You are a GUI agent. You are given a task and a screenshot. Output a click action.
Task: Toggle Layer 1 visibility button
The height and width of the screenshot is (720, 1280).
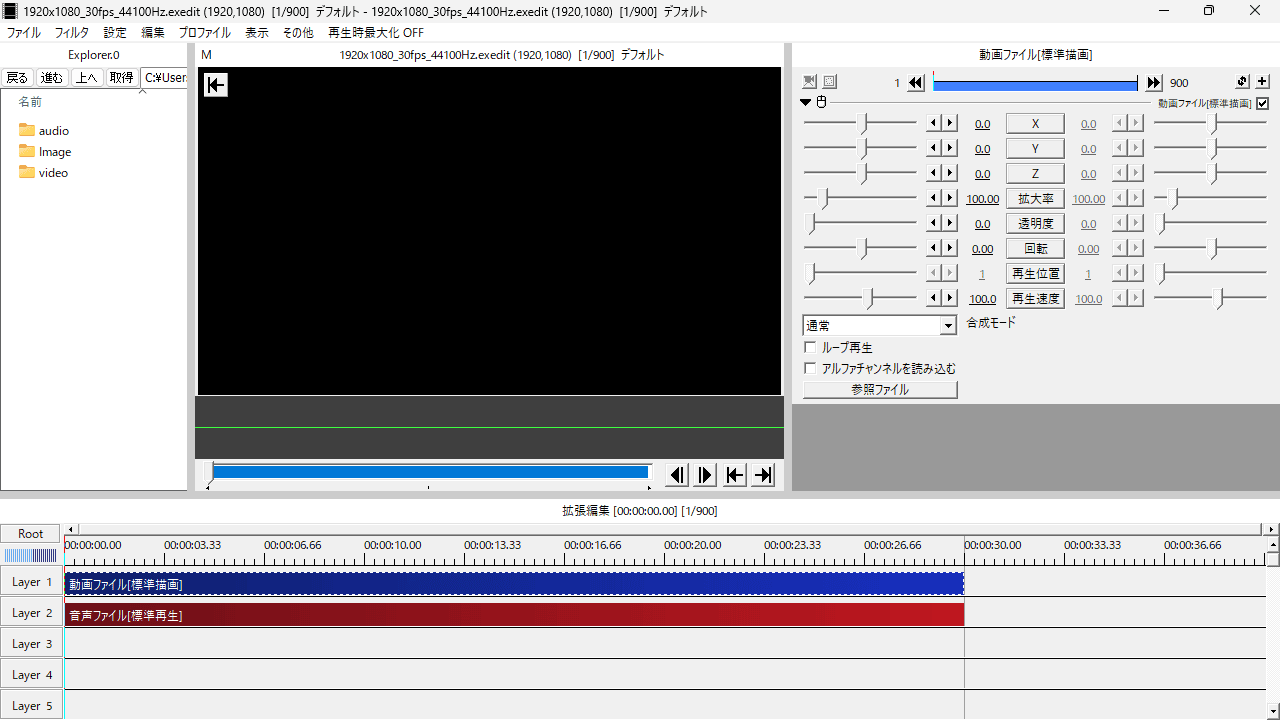pyautogui.click(x=31, y=582)
